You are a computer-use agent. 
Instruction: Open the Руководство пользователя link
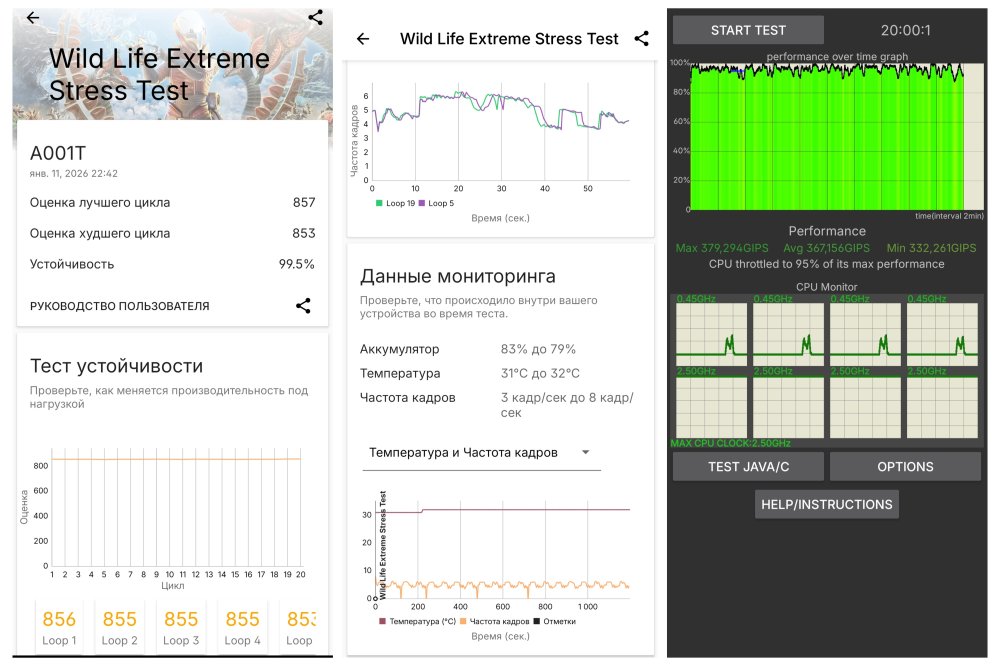click(120, 306)
